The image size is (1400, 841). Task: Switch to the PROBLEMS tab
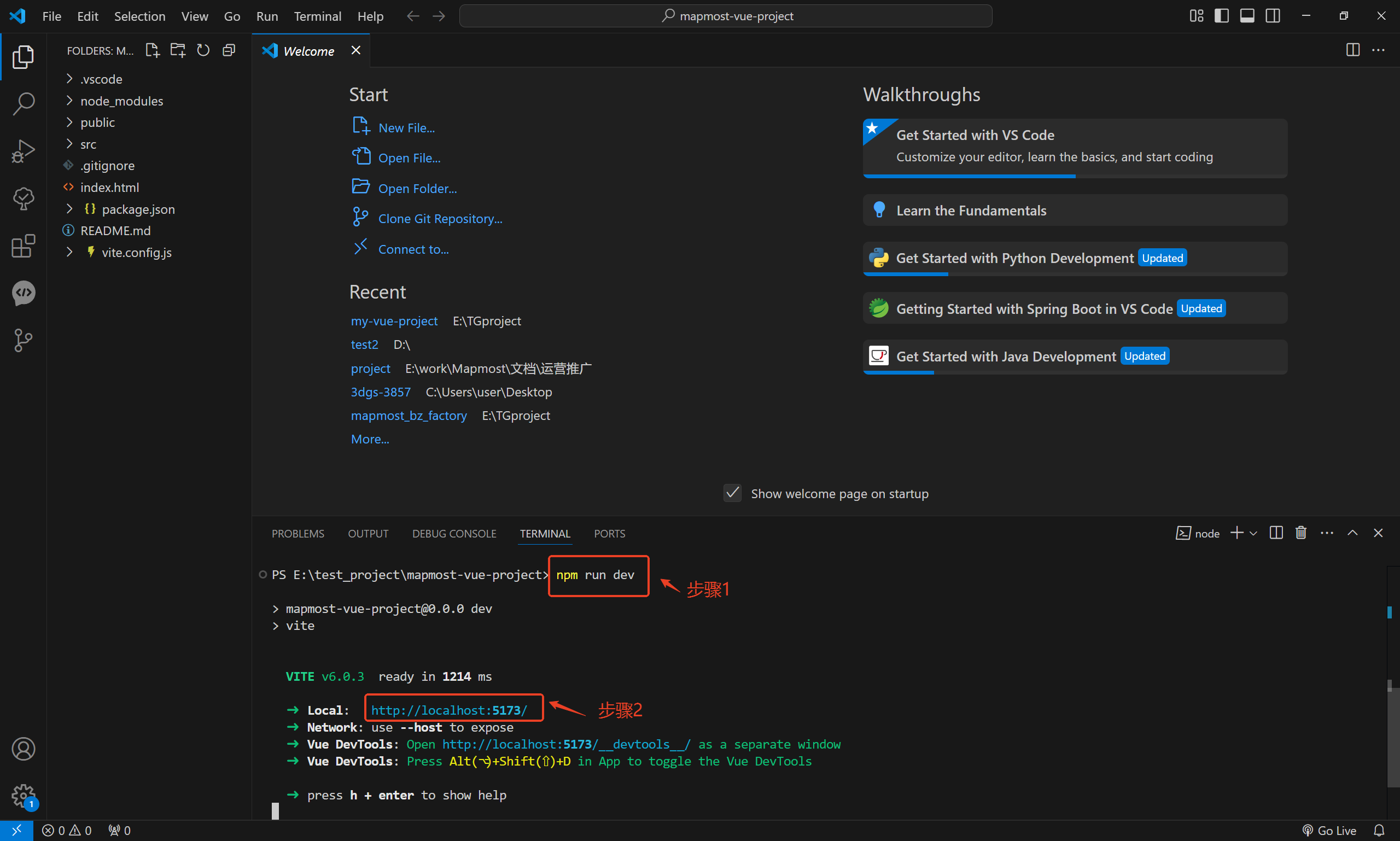click(x=297, y=533)
